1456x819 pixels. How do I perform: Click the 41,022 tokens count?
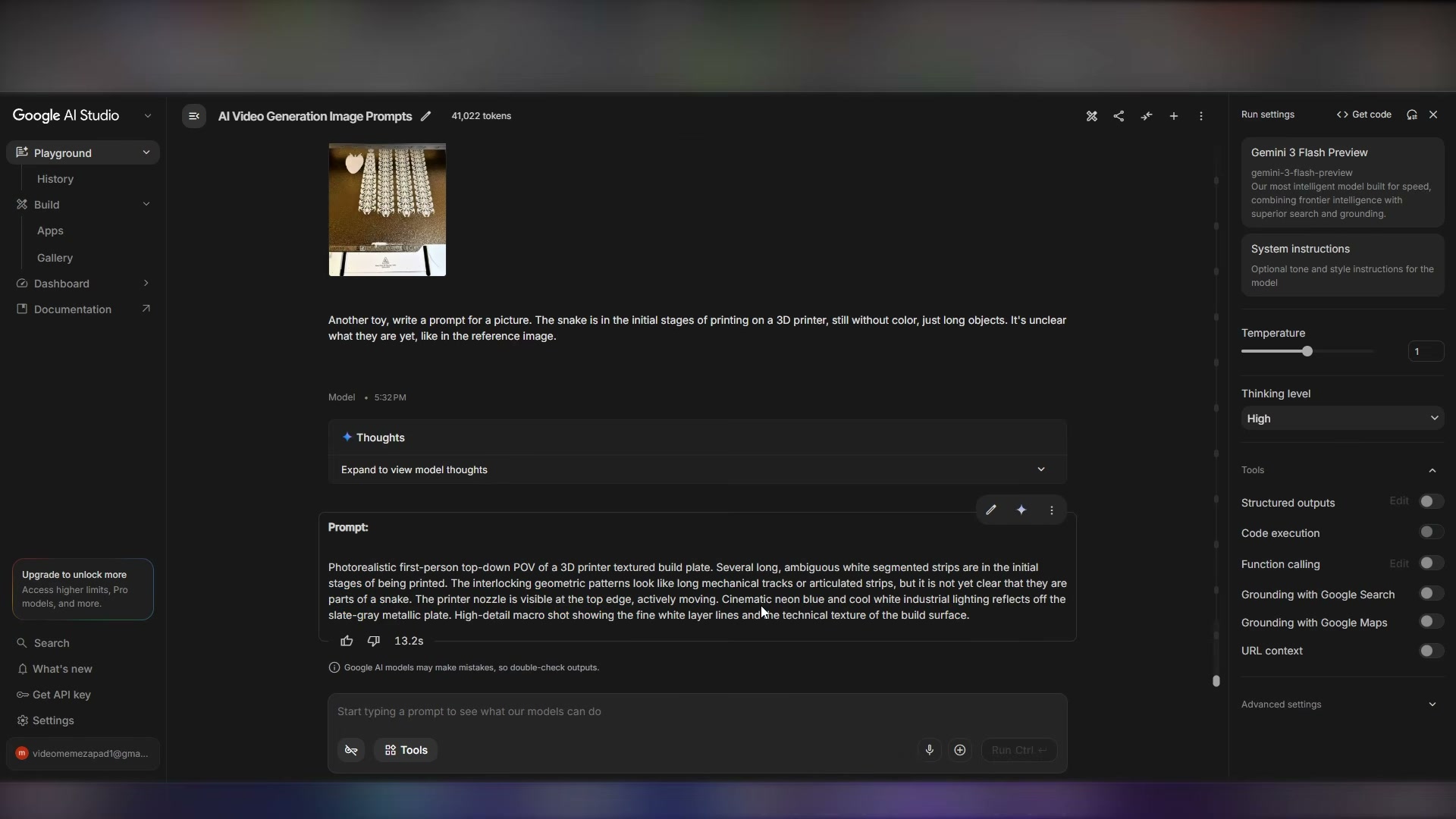coord(482,116)
